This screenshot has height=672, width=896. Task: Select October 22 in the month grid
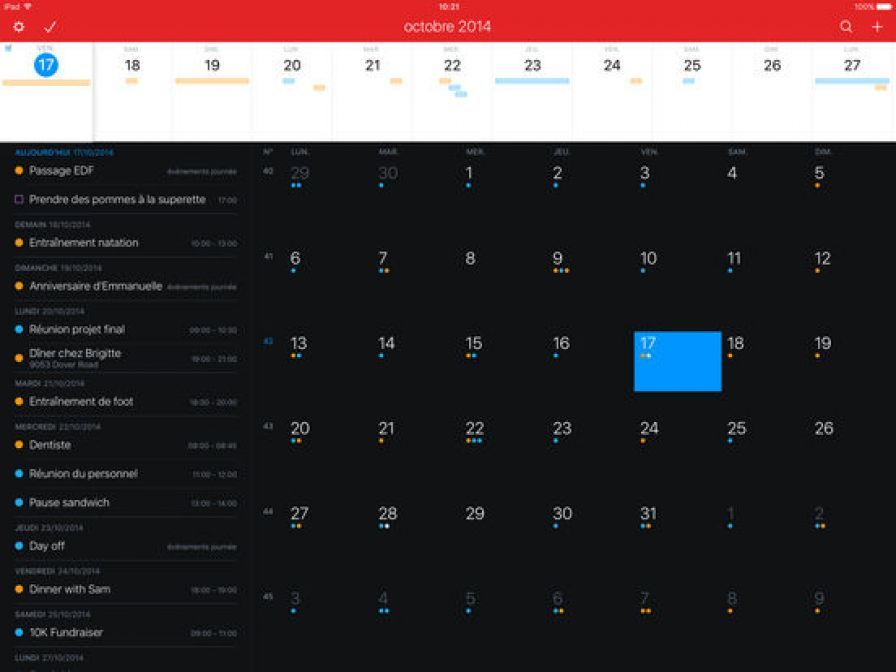click(x=475, y=430)
